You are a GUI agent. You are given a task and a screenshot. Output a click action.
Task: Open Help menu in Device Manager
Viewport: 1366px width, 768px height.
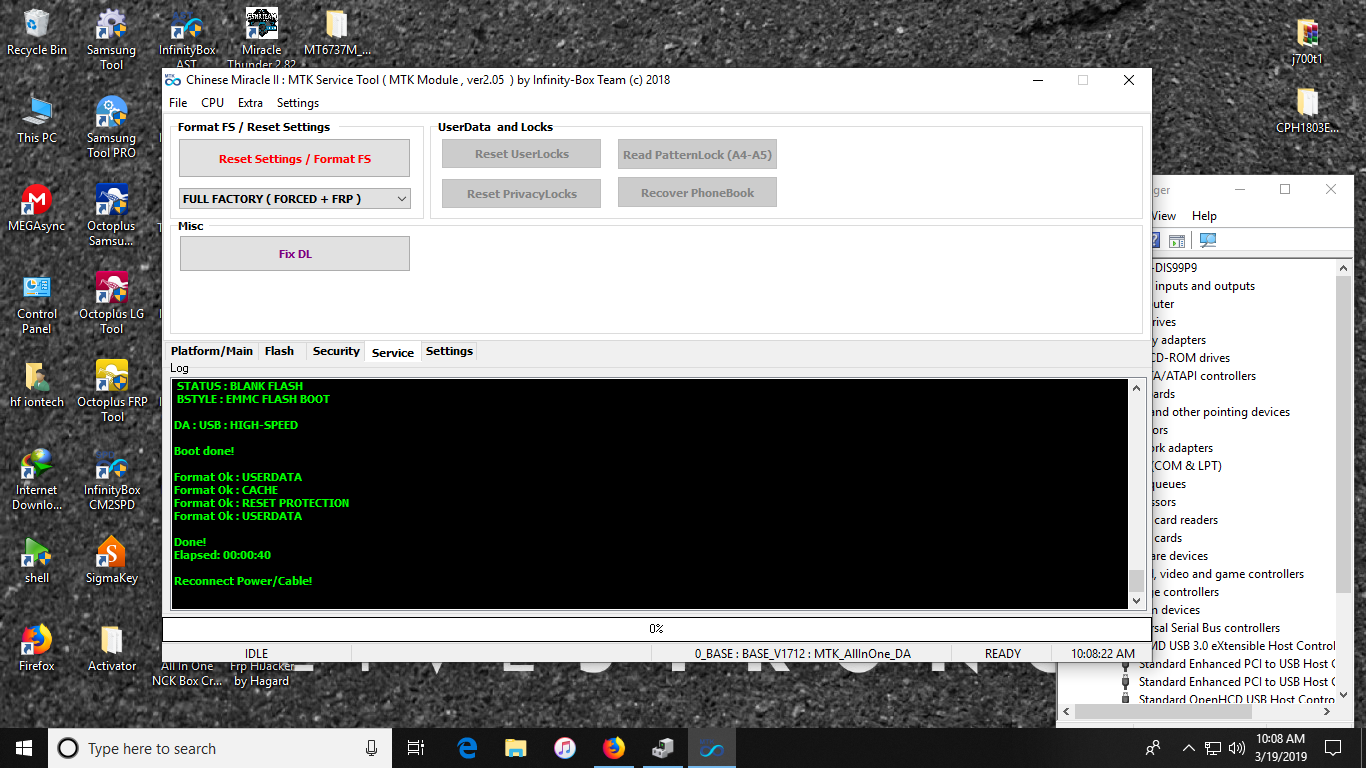[1204, 216]
